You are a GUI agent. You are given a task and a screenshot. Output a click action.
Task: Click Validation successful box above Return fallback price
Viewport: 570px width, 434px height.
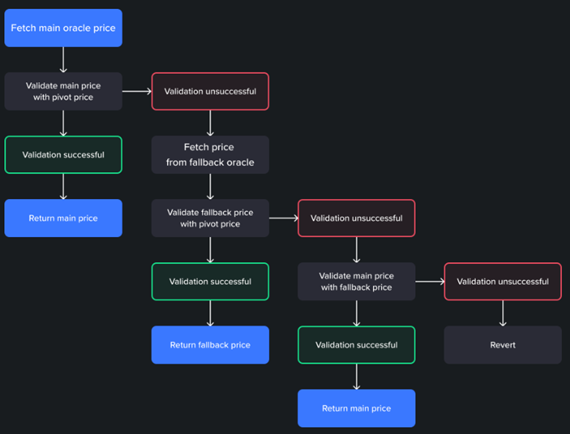(210, 282)
